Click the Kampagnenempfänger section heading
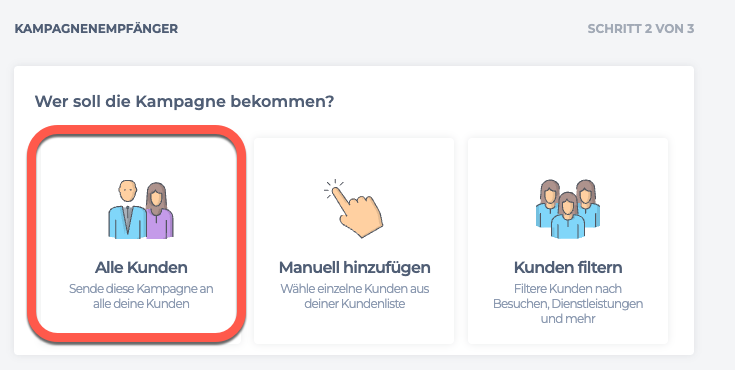Image resolution: width=735 pixels, height=370 pixels. (x=96, y=29)
